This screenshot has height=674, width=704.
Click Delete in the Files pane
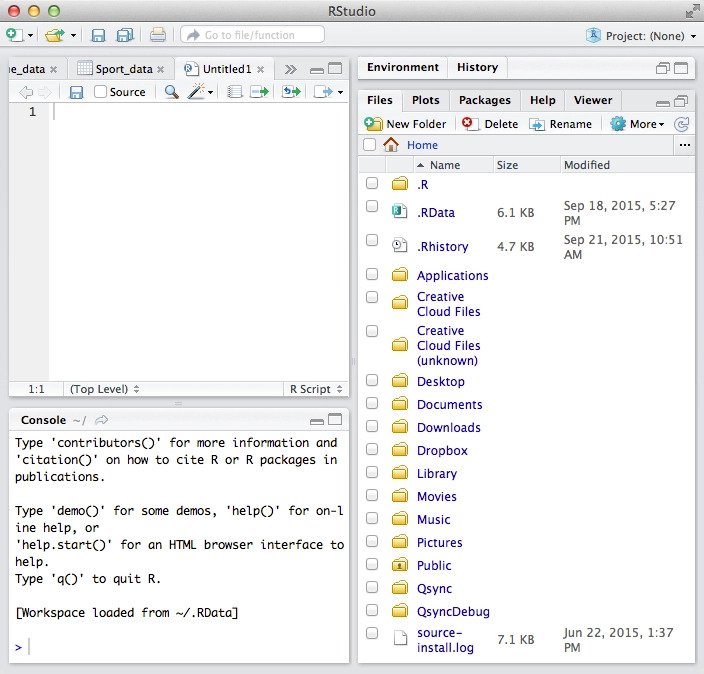(490, 124)
